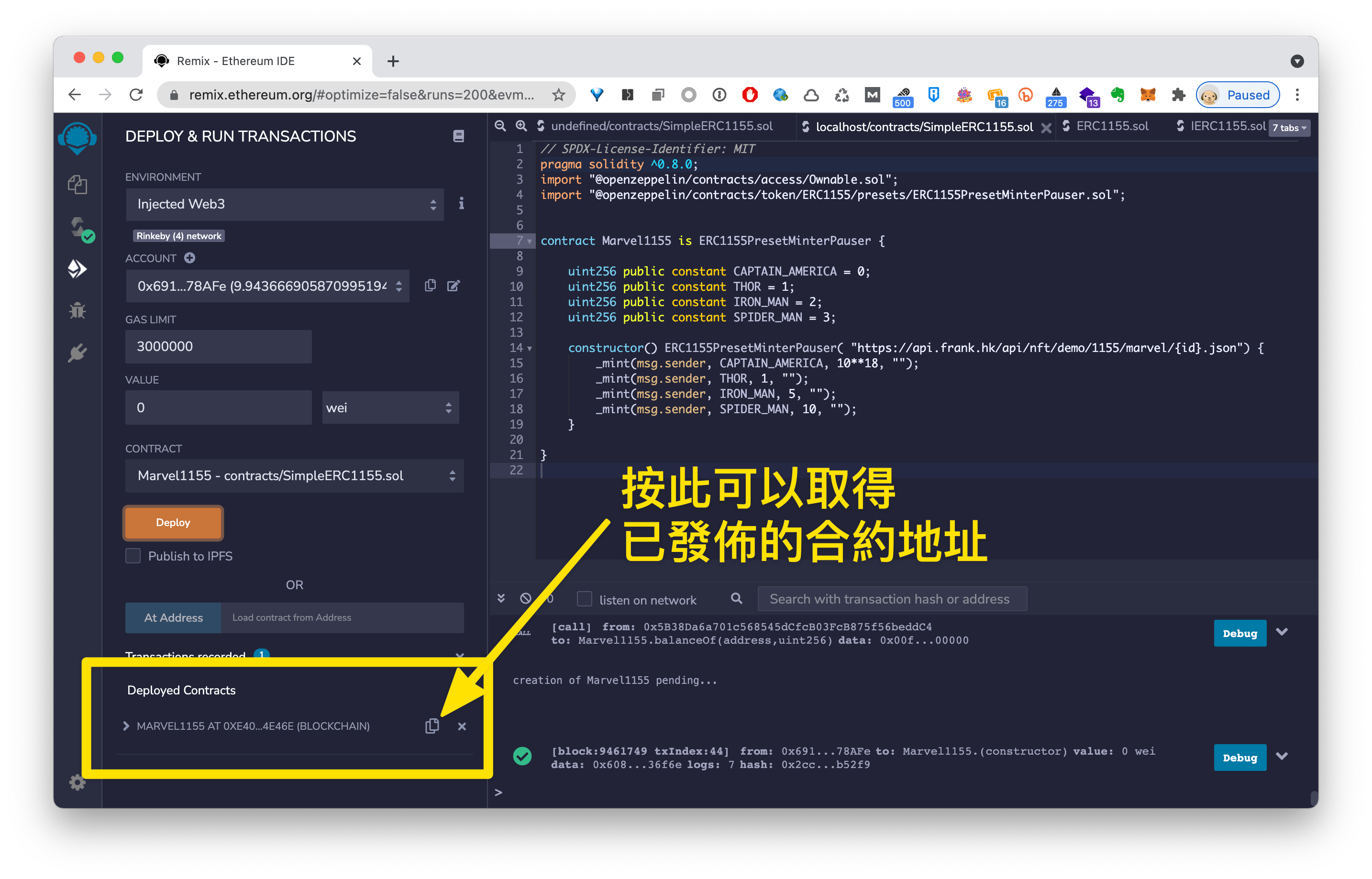Expand the MARVEL1155 deployed contract entry

[x=126, y=726]
